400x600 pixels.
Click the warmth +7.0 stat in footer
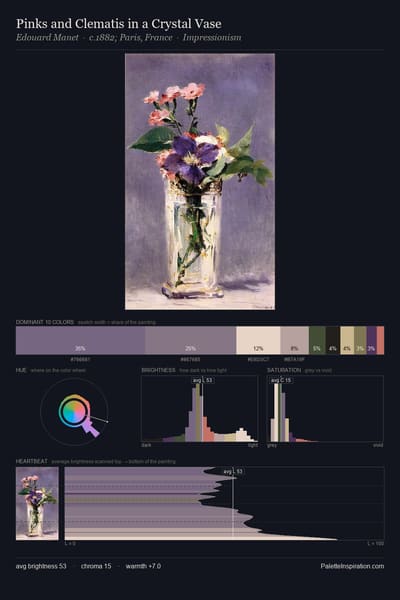click(143, 566)
